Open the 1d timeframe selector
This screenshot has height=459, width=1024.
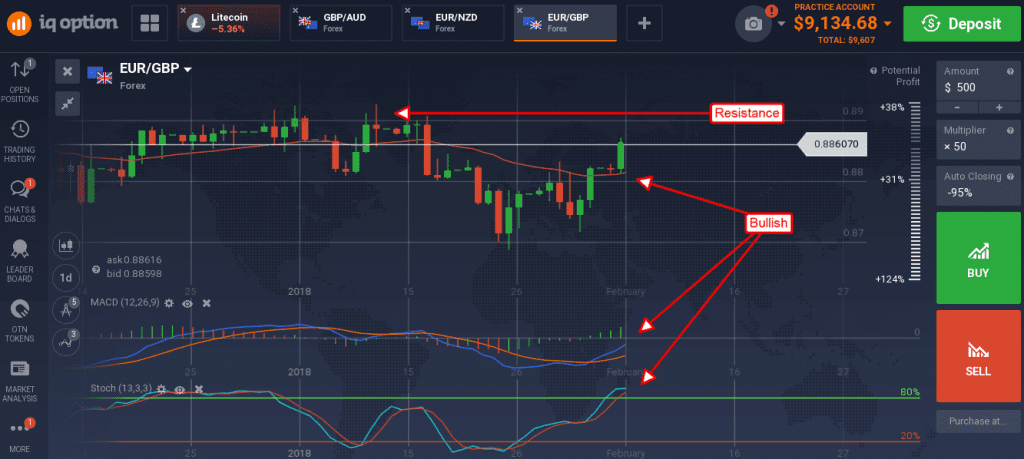coord(66,277)
